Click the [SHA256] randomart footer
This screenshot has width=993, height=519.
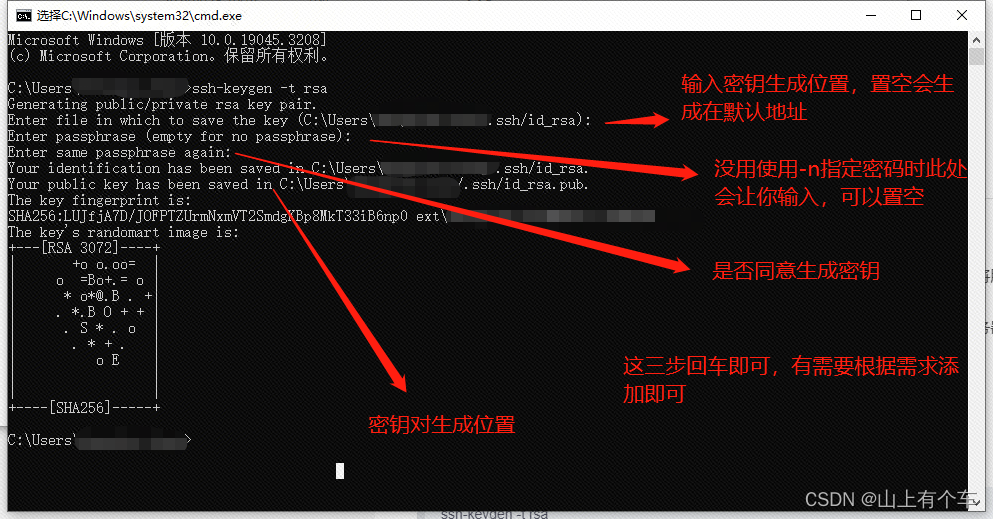84,408
